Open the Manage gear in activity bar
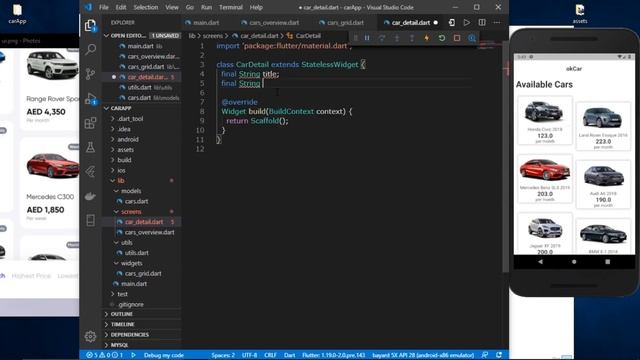Image resolution: width=640 pixels, height=360 pixels. point(90,336)
